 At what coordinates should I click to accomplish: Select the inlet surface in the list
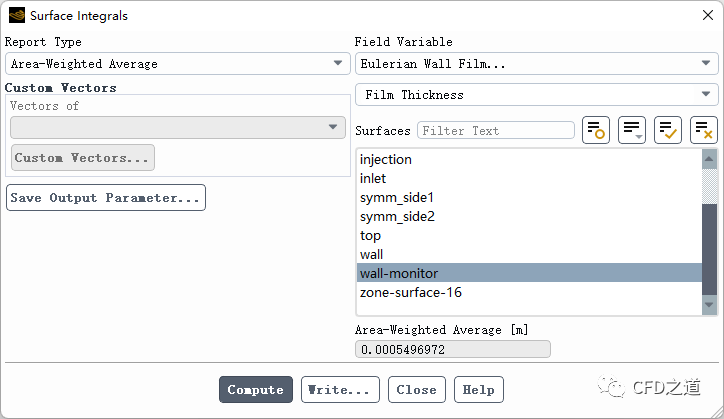point(373,179)
